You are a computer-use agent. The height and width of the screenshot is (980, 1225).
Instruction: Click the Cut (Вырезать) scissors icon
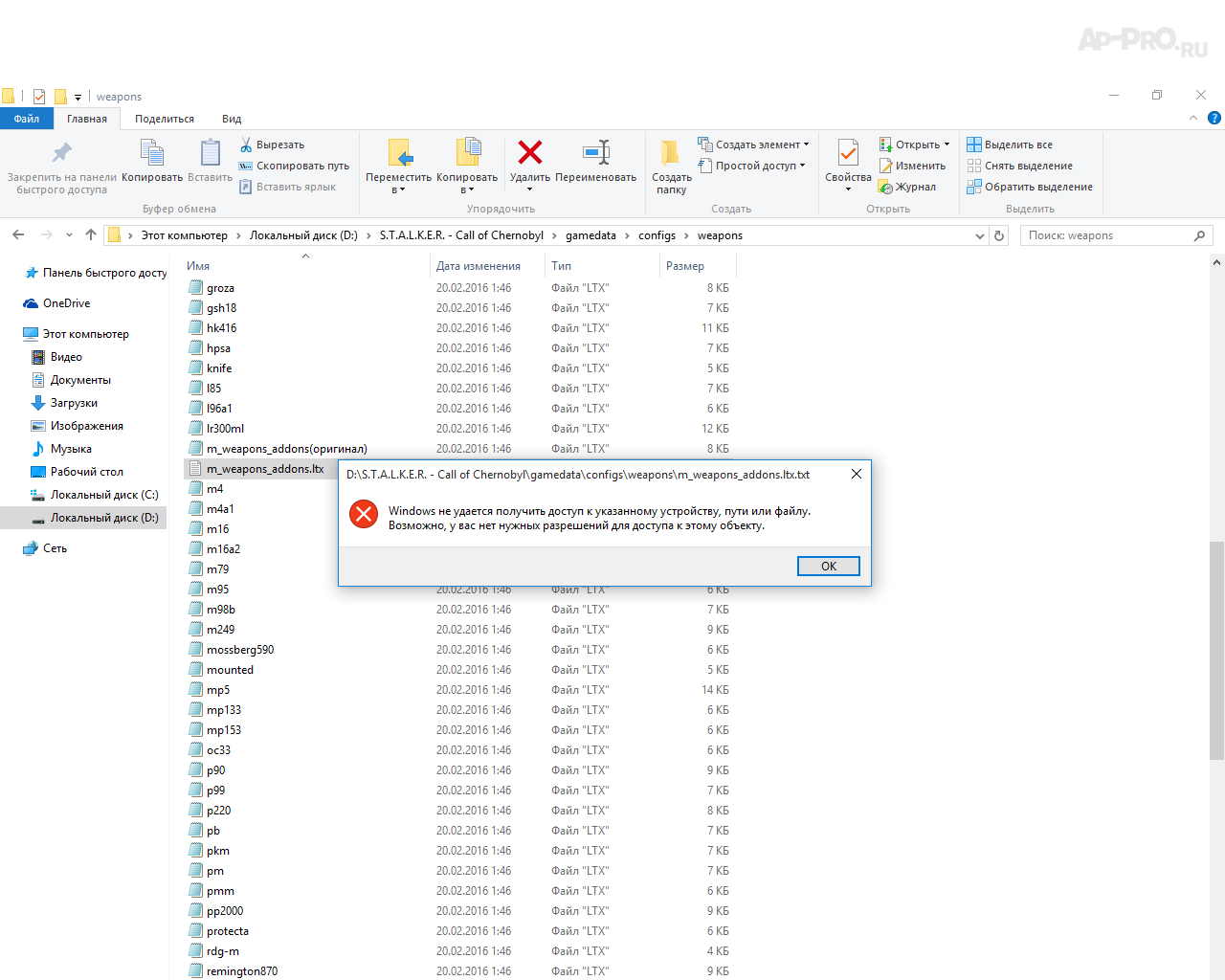246,145
